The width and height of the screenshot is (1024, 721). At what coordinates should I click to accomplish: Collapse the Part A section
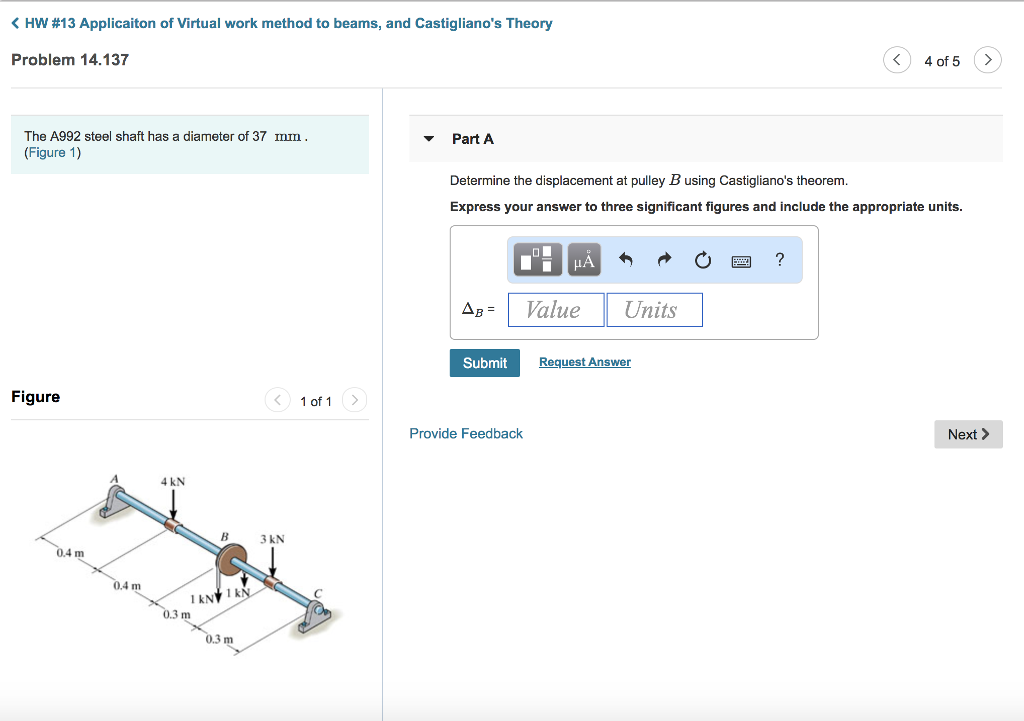pos(430,139)
